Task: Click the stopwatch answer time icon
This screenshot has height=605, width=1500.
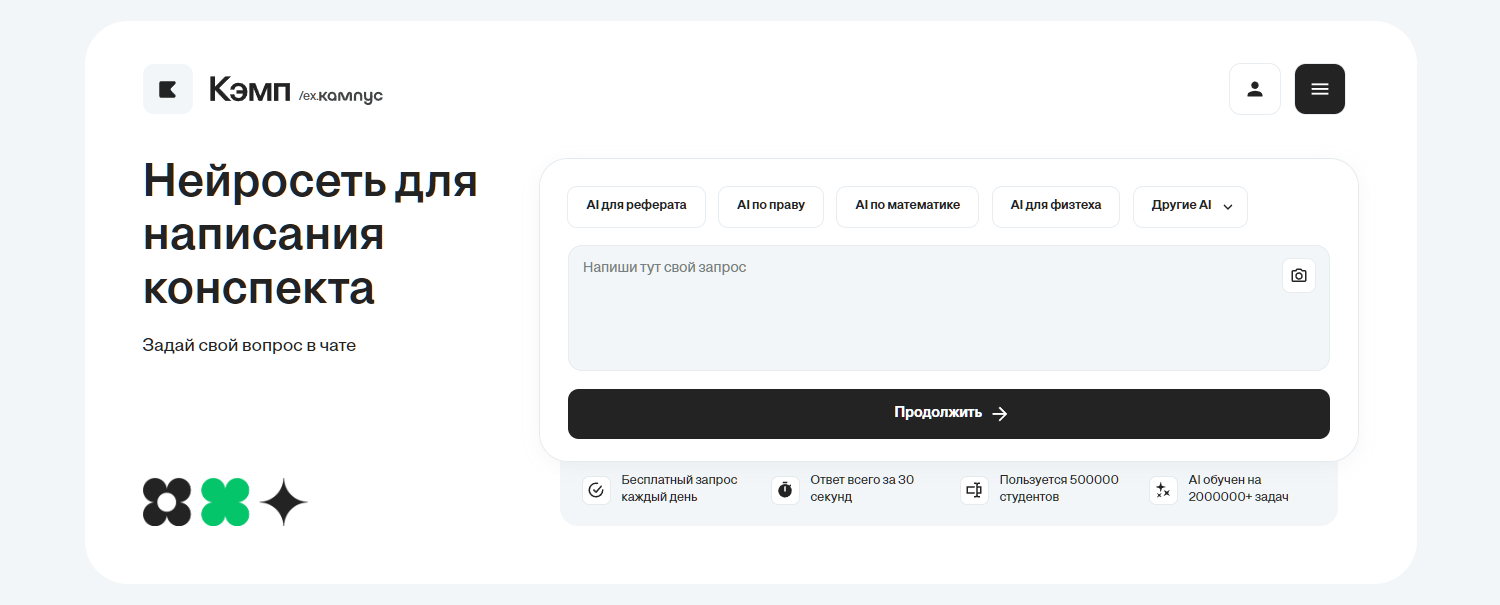Action: pos(785,490)
